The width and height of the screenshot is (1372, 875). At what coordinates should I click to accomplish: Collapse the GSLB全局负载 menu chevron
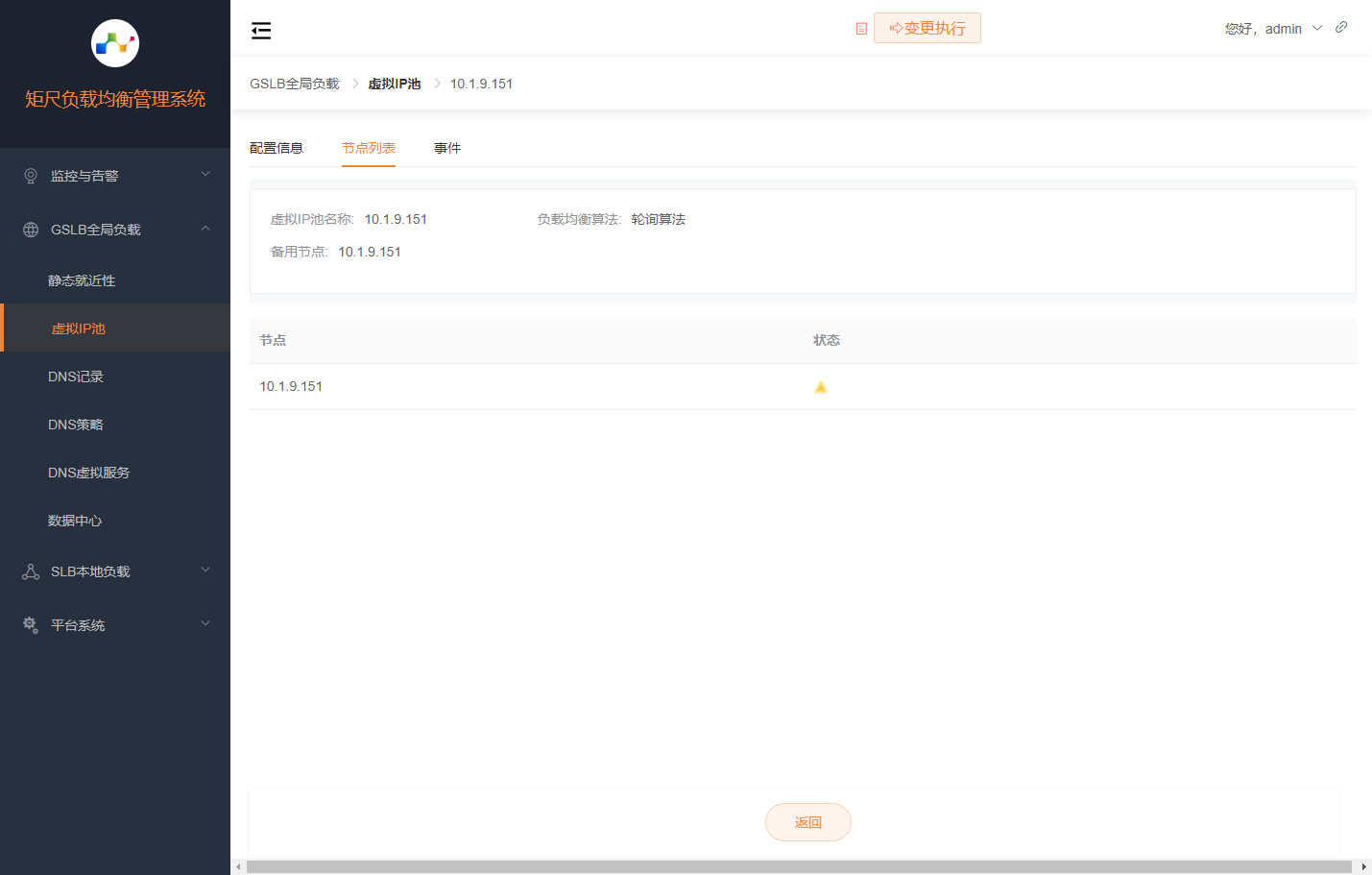pos(205,229)
